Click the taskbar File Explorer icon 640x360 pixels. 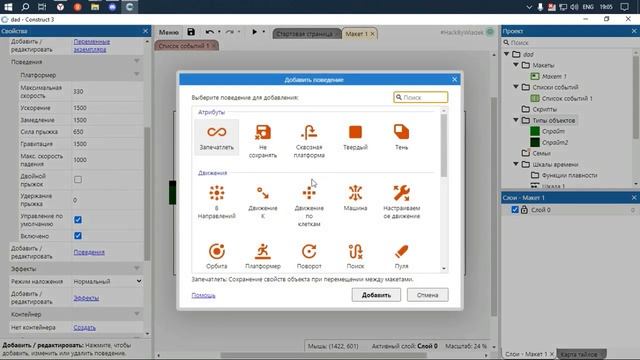[x=95, y=7]
